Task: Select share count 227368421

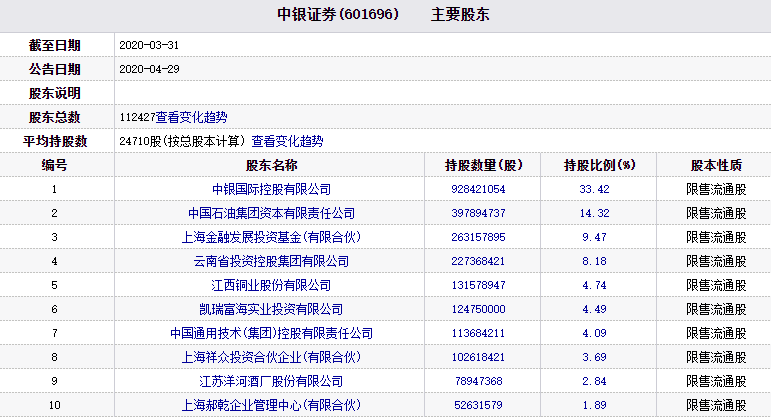Action: (478, 262)
